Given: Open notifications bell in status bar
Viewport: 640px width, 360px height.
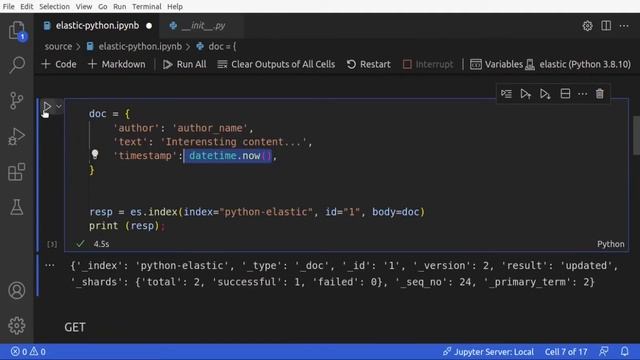Looking at the screenshot, I should click(x=624, y=351).
